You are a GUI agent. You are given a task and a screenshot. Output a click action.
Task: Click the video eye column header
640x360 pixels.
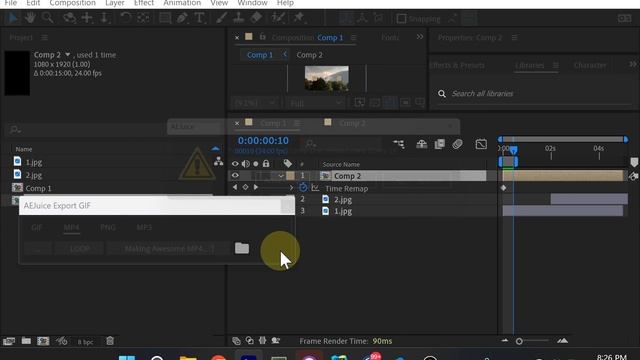pos(235,164)
